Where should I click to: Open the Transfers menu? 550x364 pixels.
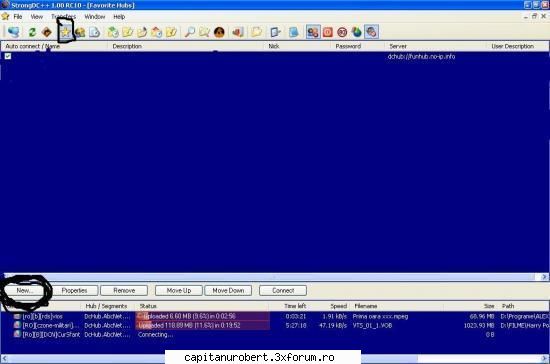pos(63,16)
